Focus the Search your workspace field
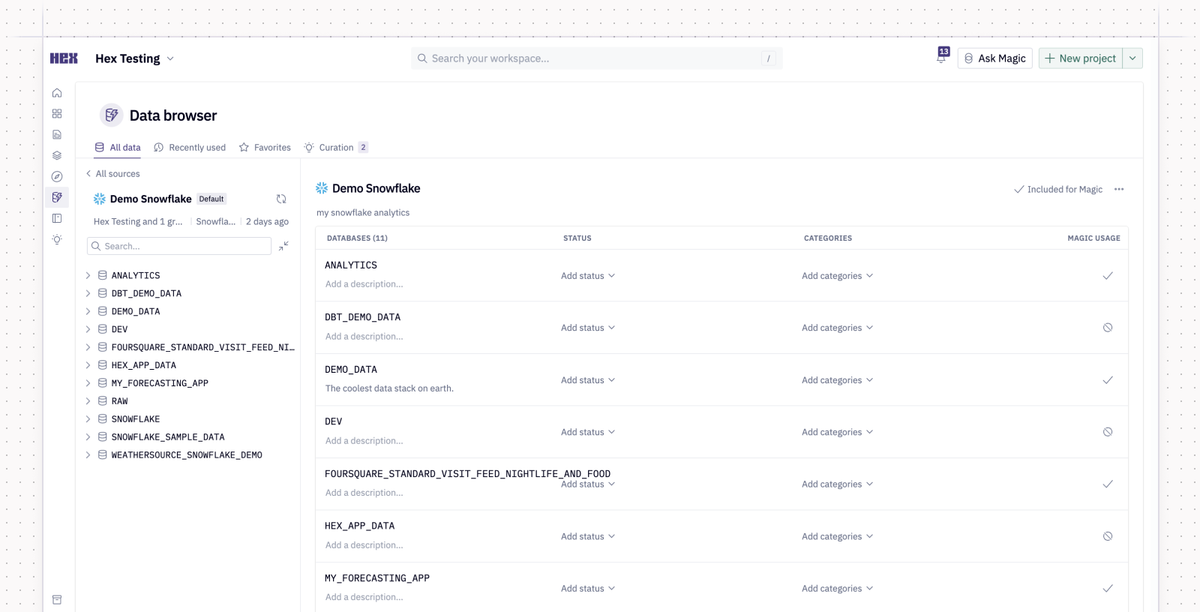Image resolution: width=1200 pixels, height=612 pixels. coord(597,59)
